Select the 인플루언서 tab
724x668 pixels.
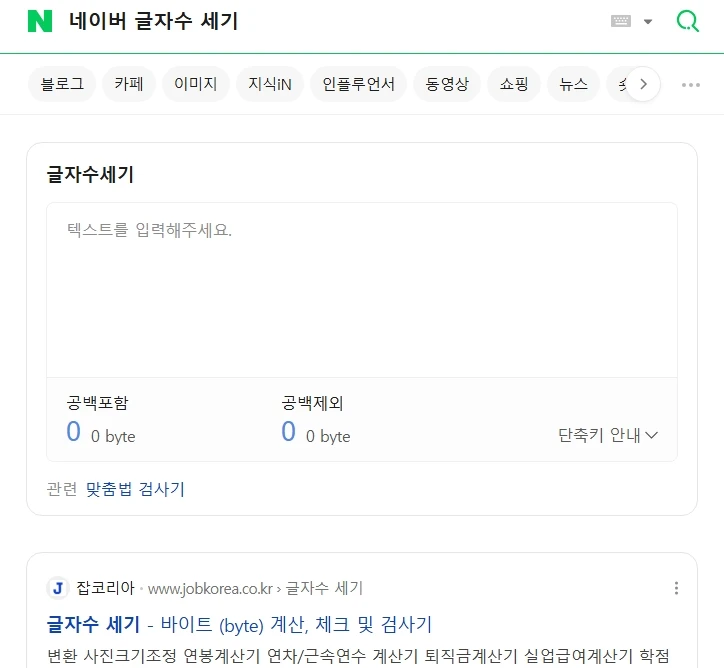click(358, 84)
